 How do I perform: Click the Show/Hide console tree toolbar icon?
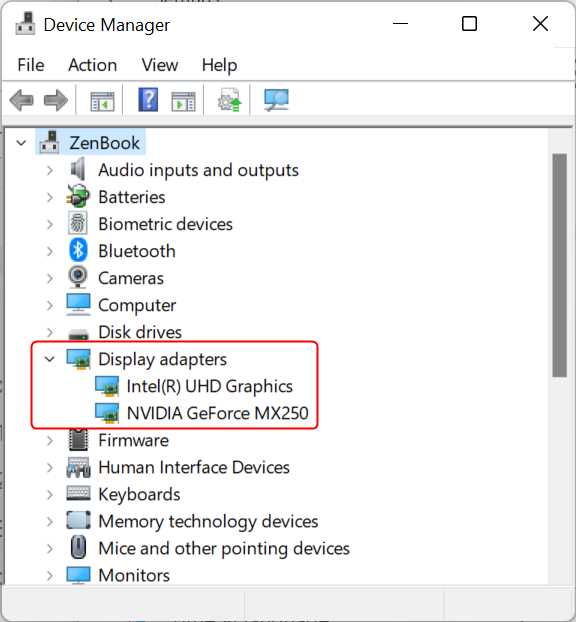[102, 101]
